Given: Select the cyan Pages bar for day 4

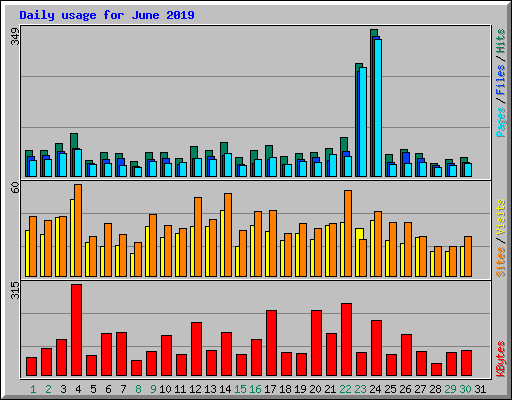Looking at the screenshot, I should click(x=78, y=163).
